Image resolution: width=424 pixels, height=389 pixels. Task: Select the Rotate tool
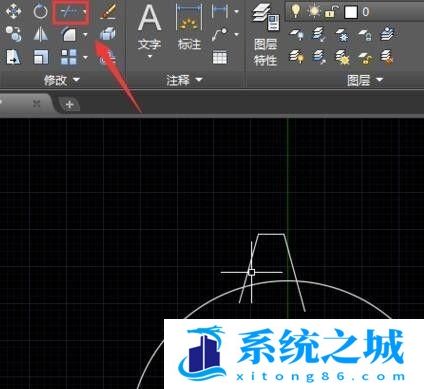coord(41,12)
